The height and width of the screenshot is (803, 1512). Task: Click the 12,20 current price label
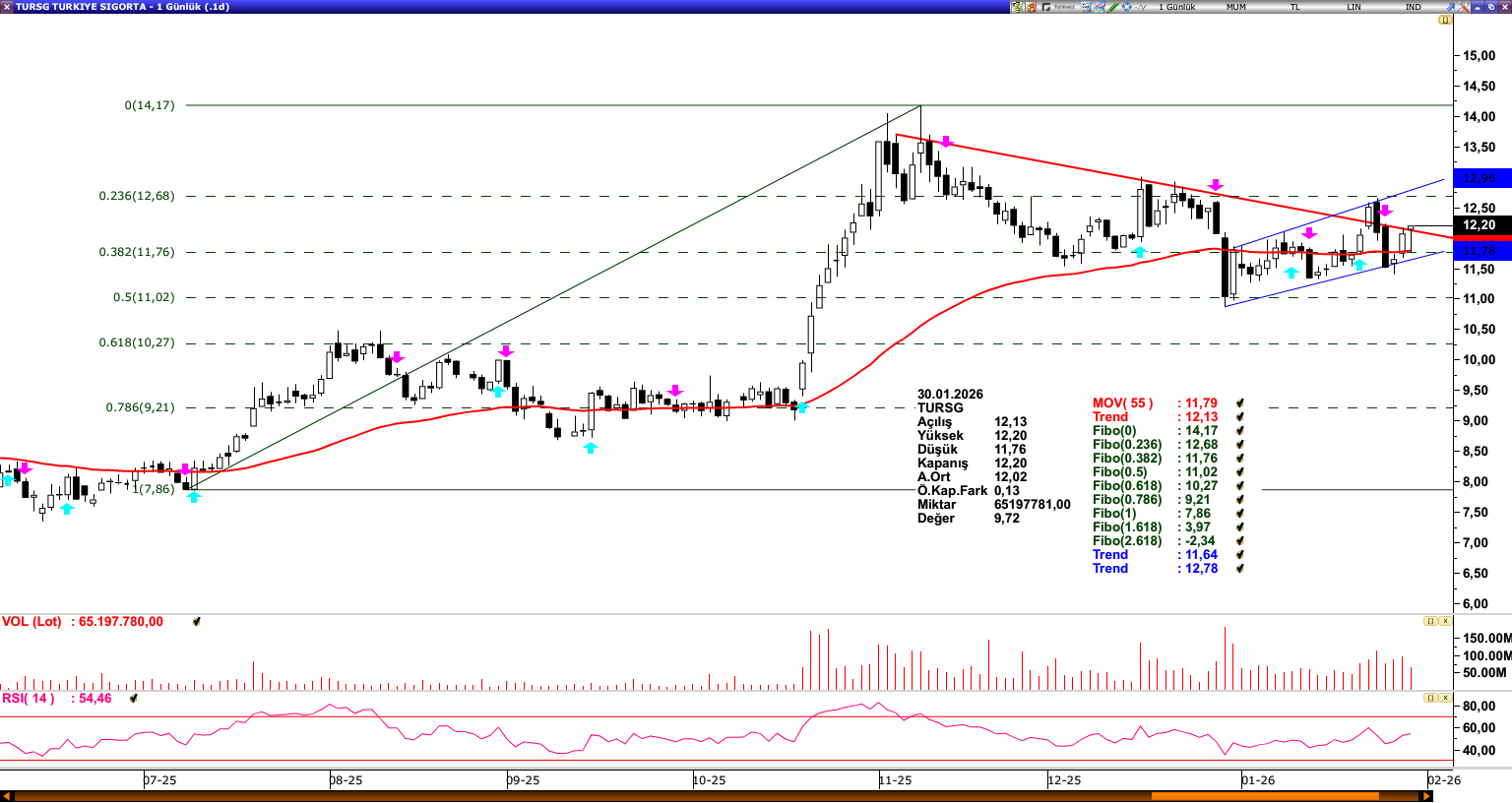tap(1480, 225)
